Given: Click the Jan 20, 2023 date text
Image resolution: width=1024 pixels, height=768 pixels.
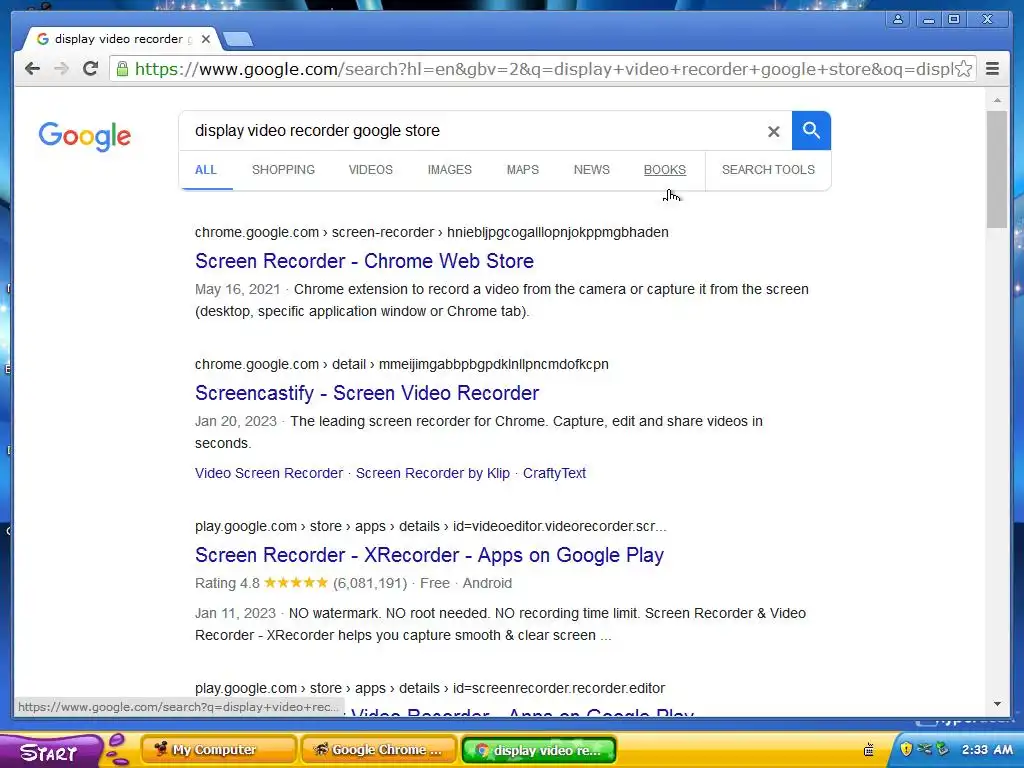Looking at the screenshot, I should tap(236, 421).
